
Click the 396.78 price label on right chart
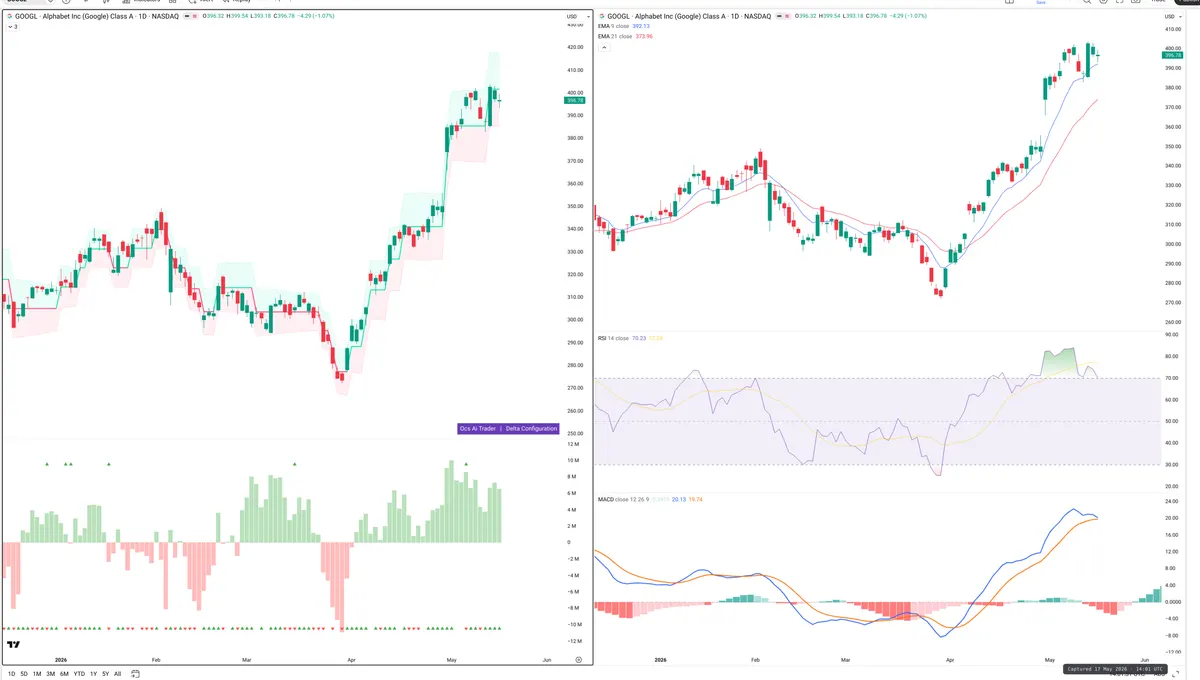1173,55
